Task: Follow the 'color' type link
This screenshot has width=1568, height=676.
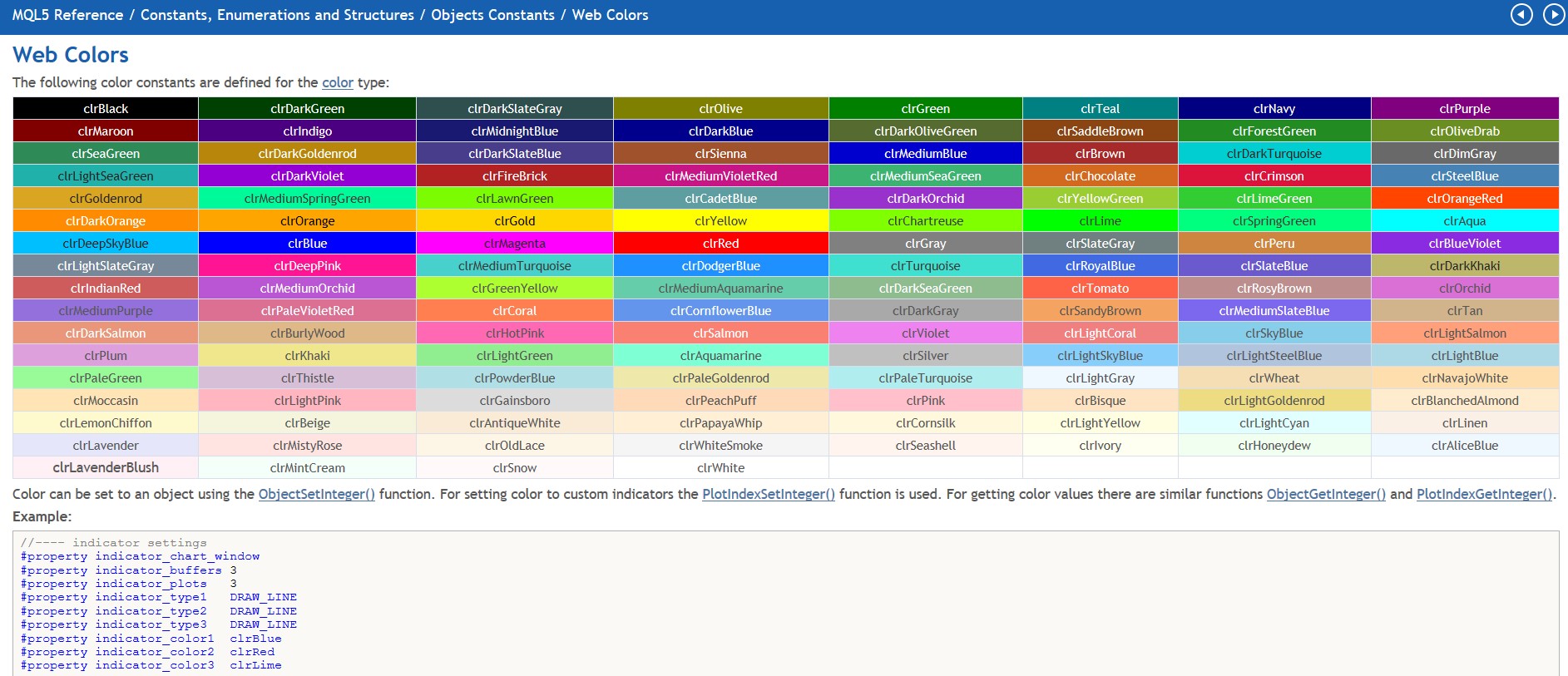Action: [337, 82]
